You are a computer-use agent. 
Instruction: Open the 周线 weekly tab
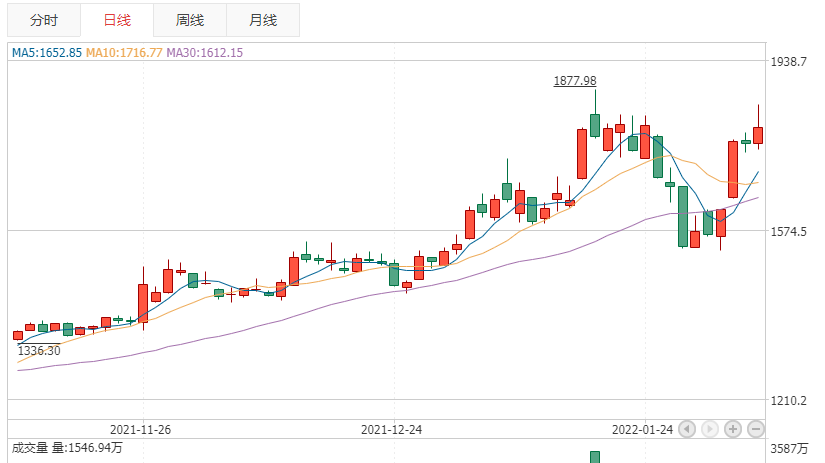coord(190,20)
